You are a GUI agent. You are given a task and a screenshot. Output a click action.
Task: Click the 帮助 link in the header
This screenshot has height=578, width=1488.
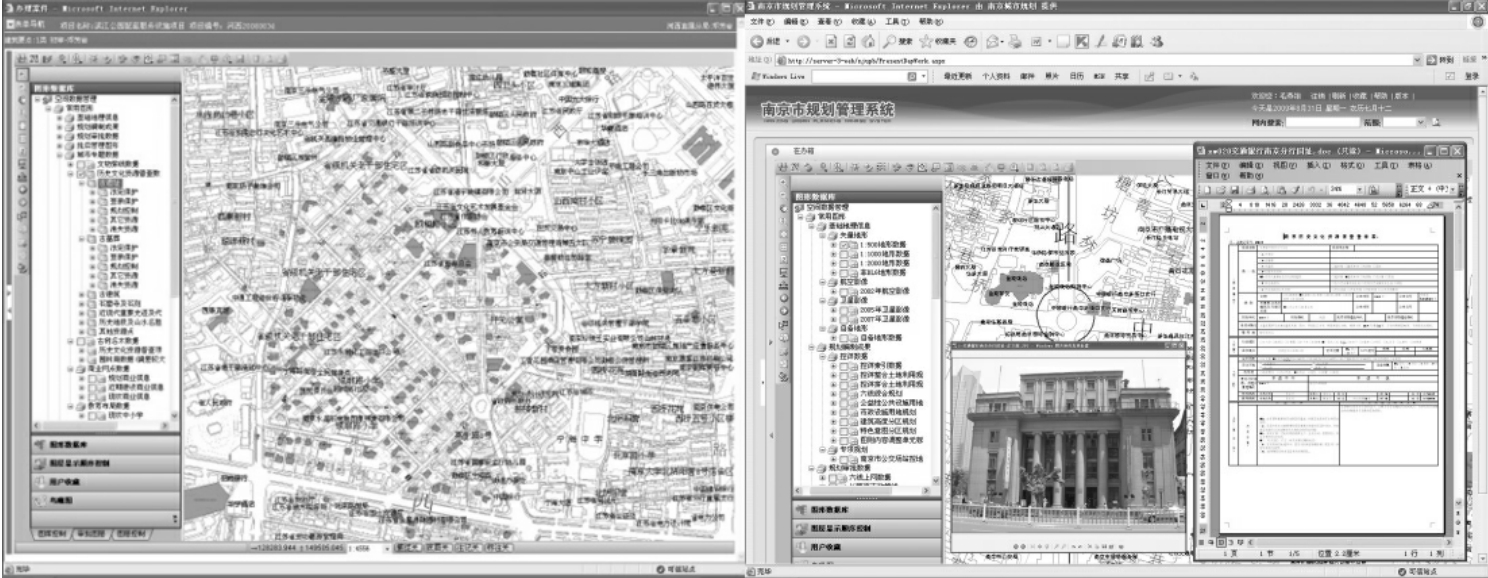[1381, 96]
